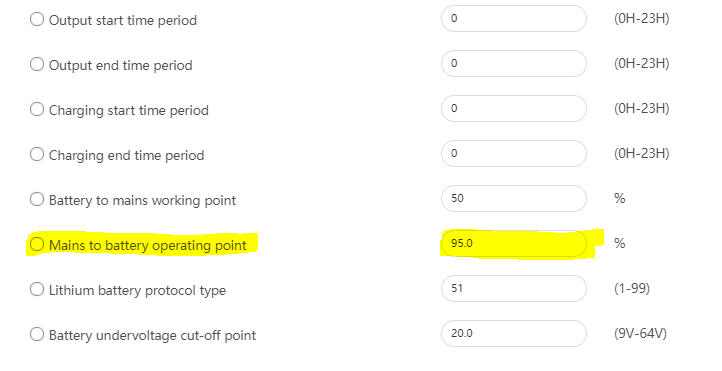Image resolution: width=722 pixels, height=371 pixels.
Task: Select Mains to battery operating point radio
Action: click(x=37, y=244)
